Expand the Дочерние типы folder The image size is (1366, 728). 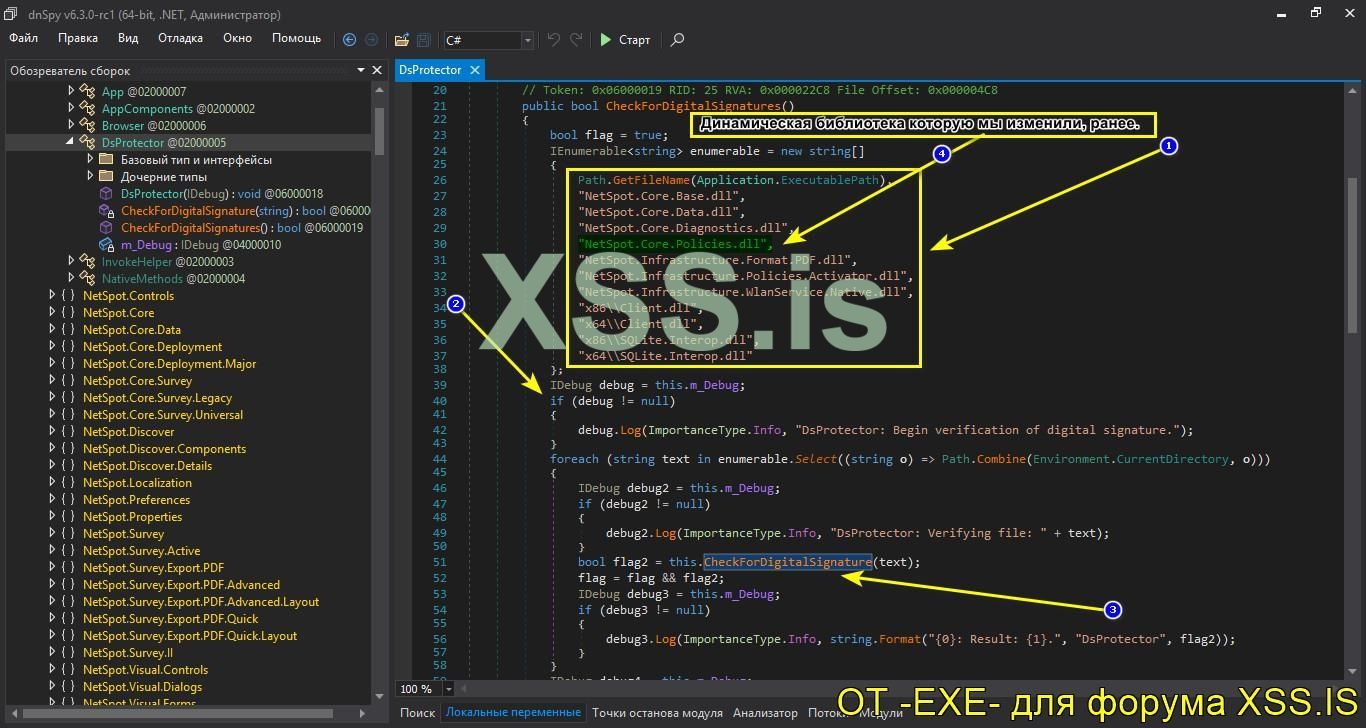pos(88,177)
